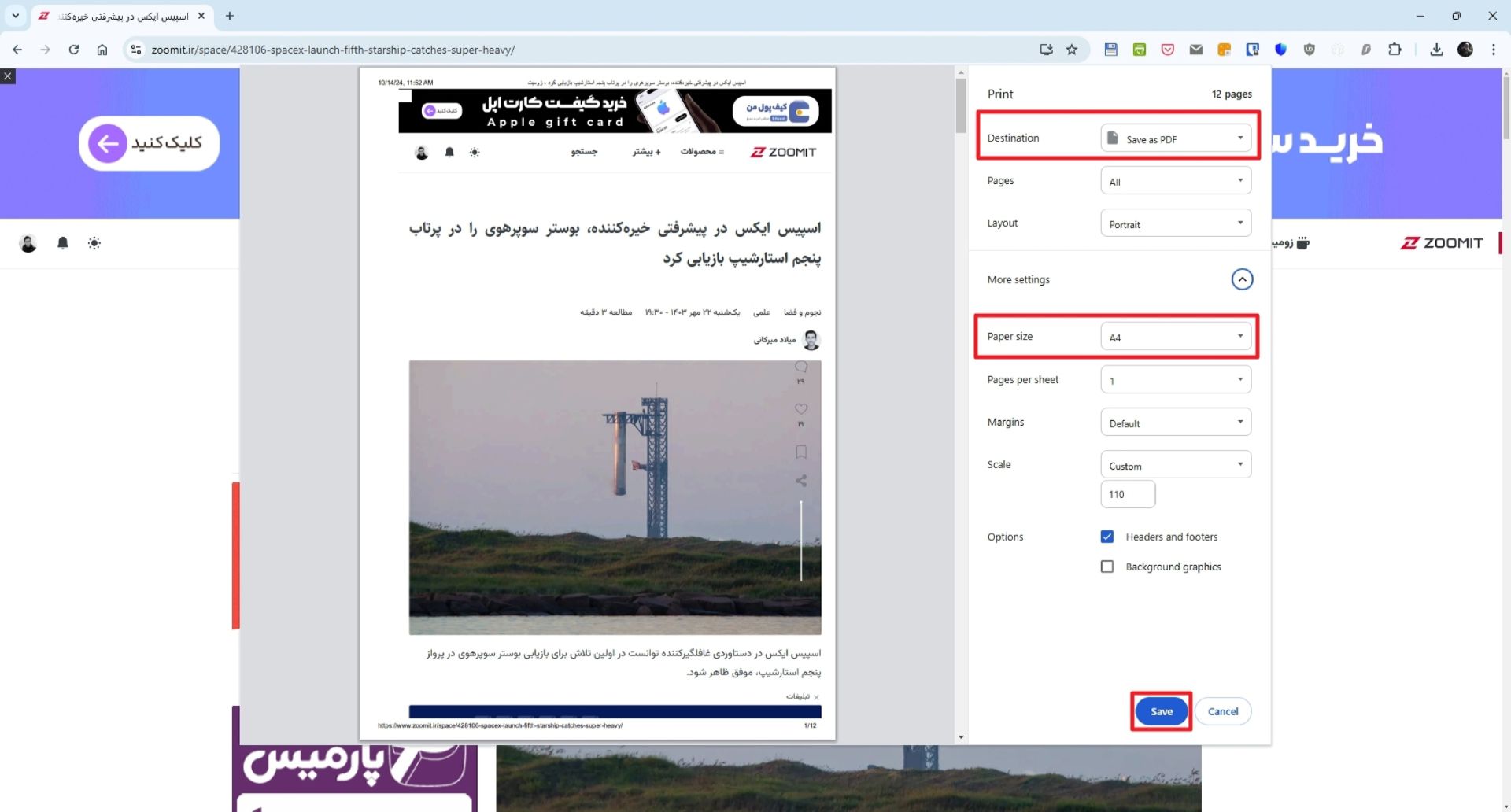
Task: Open the Chrome profile avatar
Action: coord(1465,50)
